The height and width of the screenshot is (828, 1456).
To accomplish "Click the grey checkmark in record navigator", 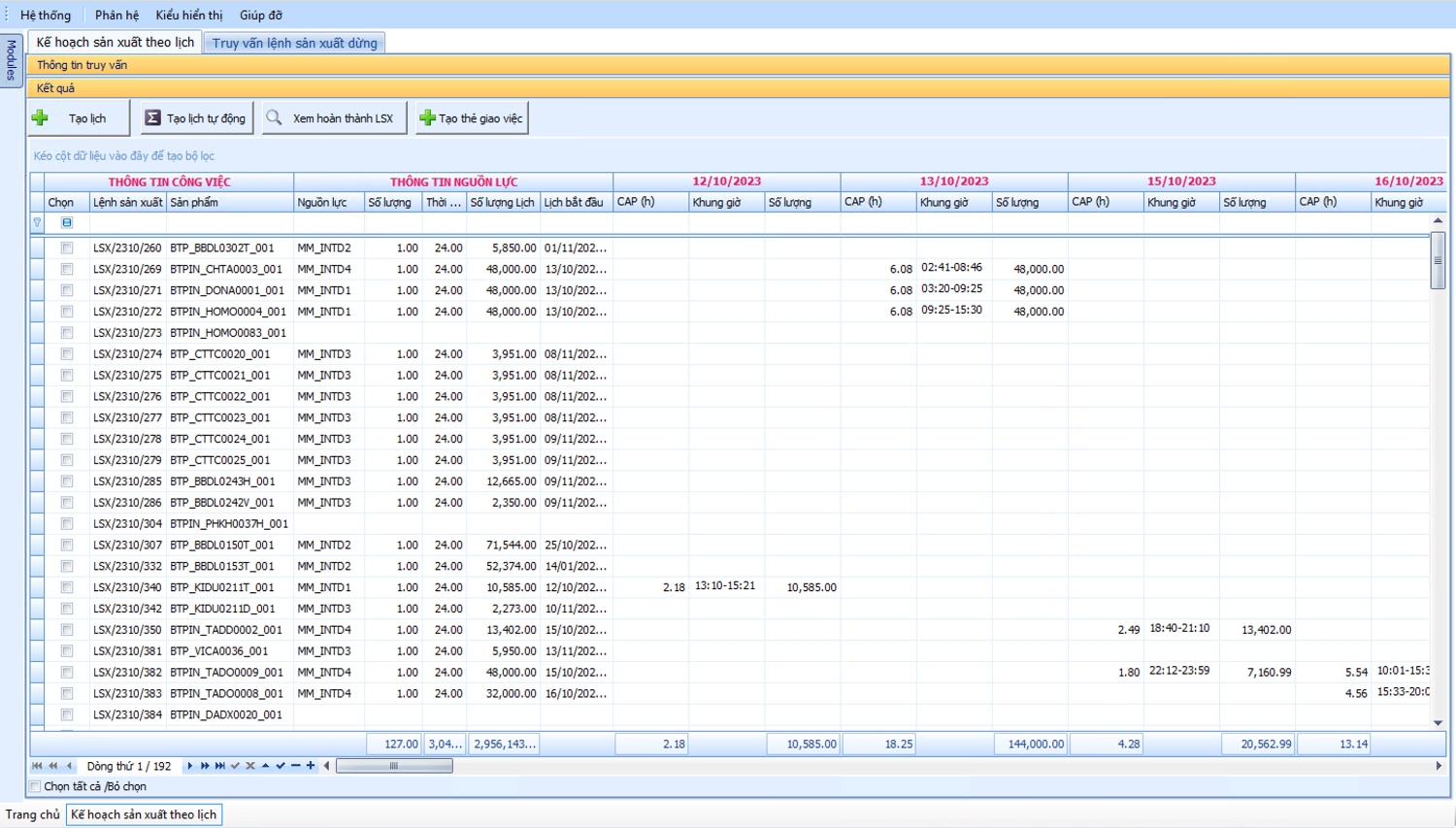I will click(x=235, y=766).
